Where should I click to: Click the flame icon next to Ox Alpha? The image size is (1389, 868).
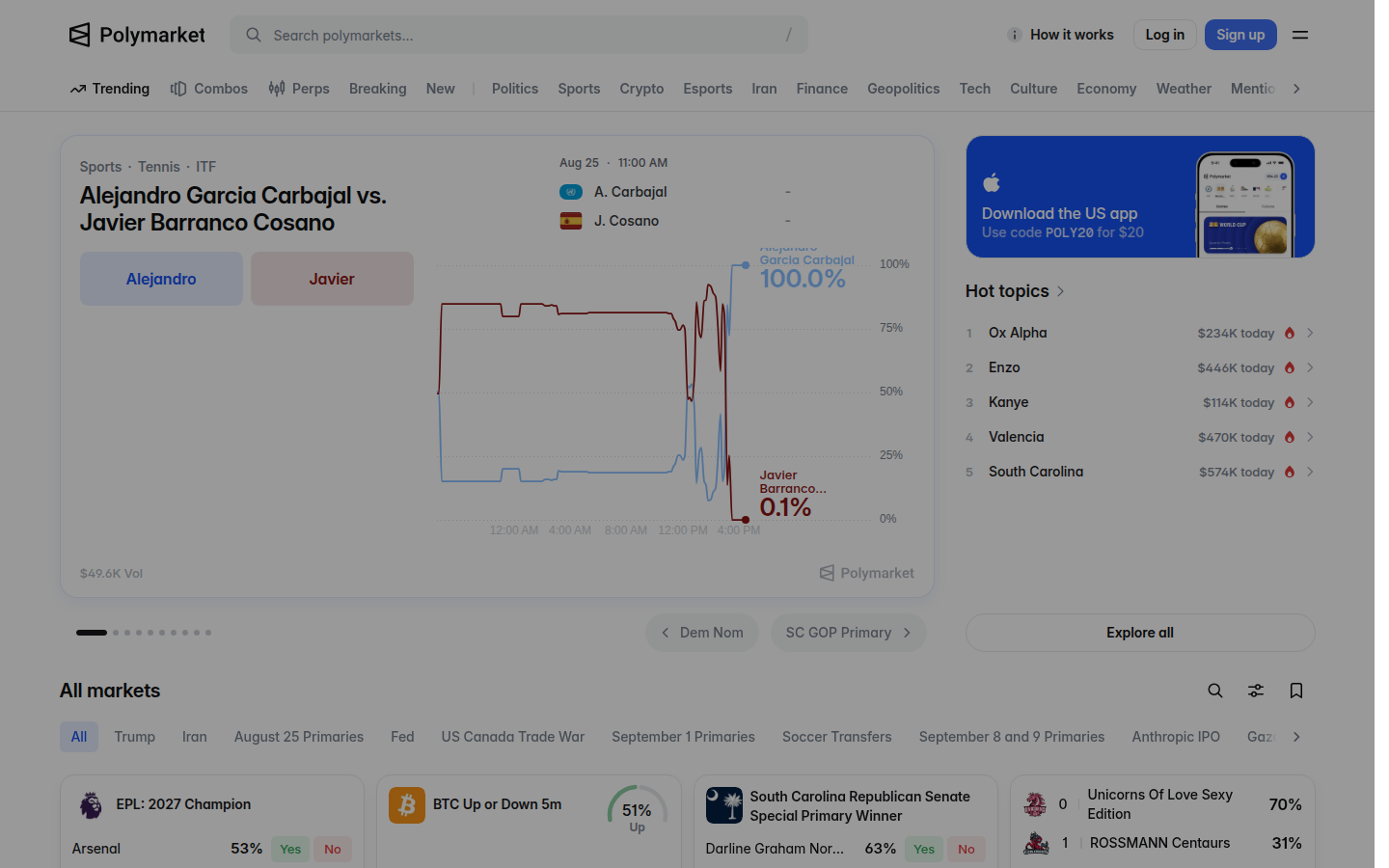coord(1290,333)
